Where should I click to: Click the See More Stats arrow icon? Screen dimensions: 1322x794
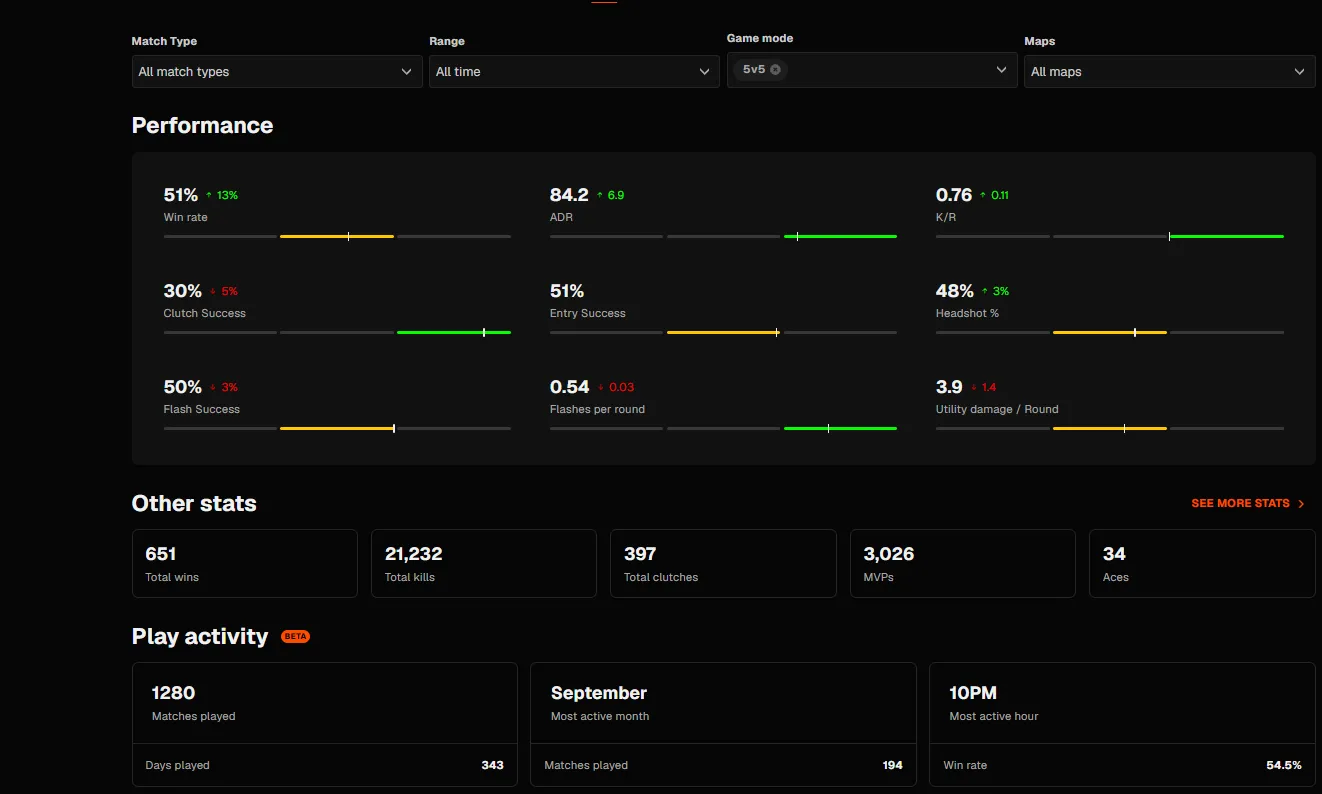click(x=1301, y=504)
